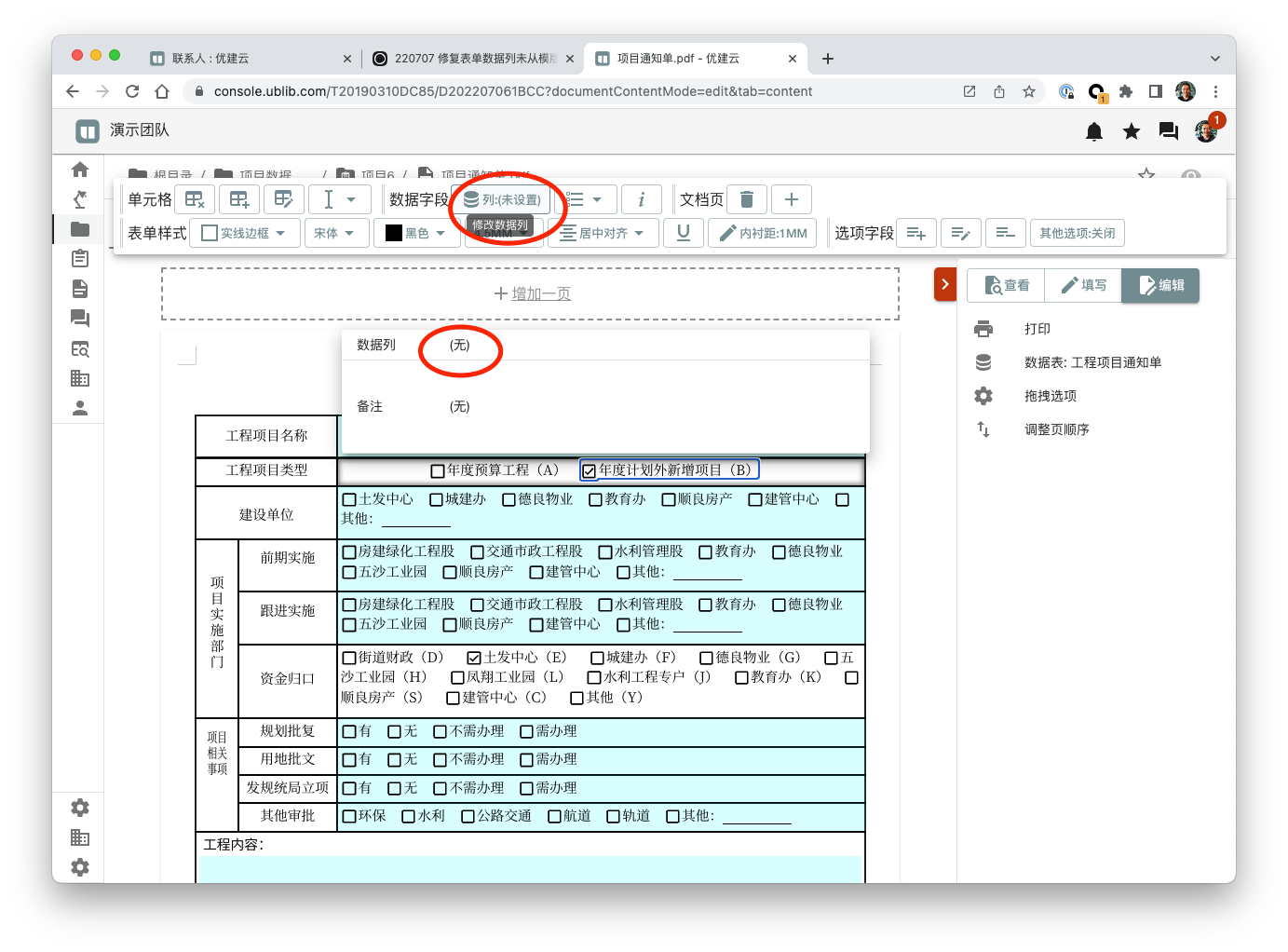Click the delete cell icon in the 单元格 toolbar
Screen dimensions: 1288x952
(x=195, y=199)
